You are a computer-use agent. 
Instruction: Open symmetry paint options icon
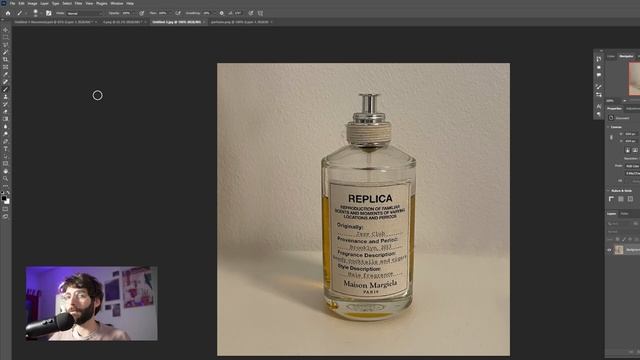[x=260, y=13]
